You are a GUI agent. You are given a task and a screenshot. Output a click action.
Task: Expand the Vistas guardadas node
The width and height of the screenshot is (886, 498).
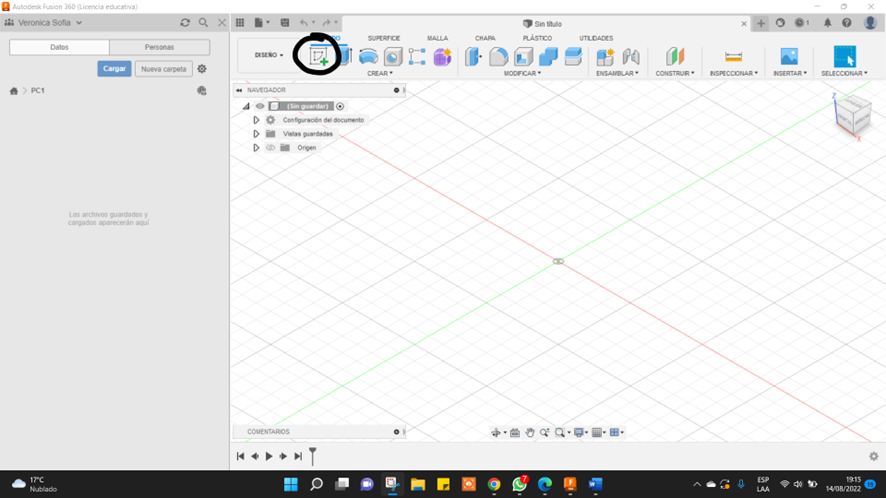[256, 134]
